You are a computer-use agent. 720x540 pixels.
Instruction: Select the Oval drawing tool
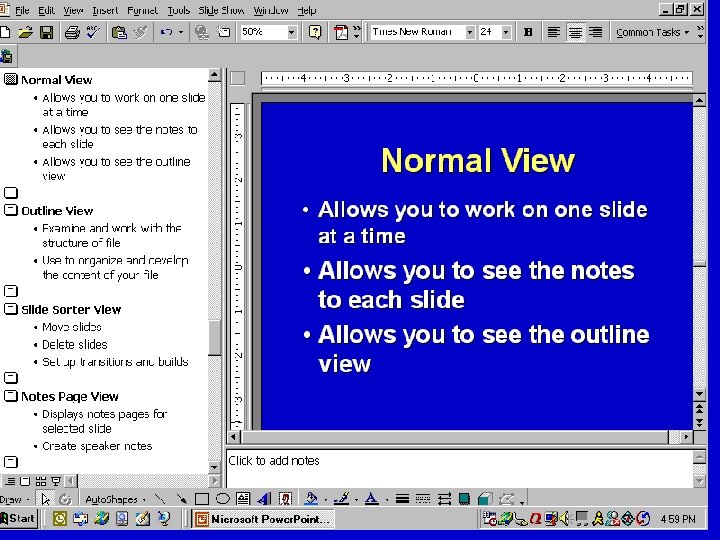(223, 499)
